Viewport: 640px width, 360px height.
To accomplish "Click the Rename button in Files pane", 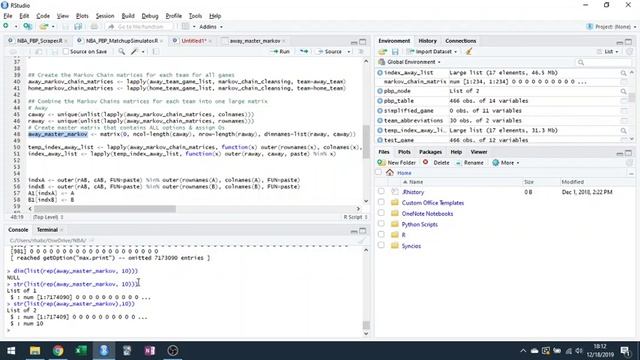I will tap(469, 162).
